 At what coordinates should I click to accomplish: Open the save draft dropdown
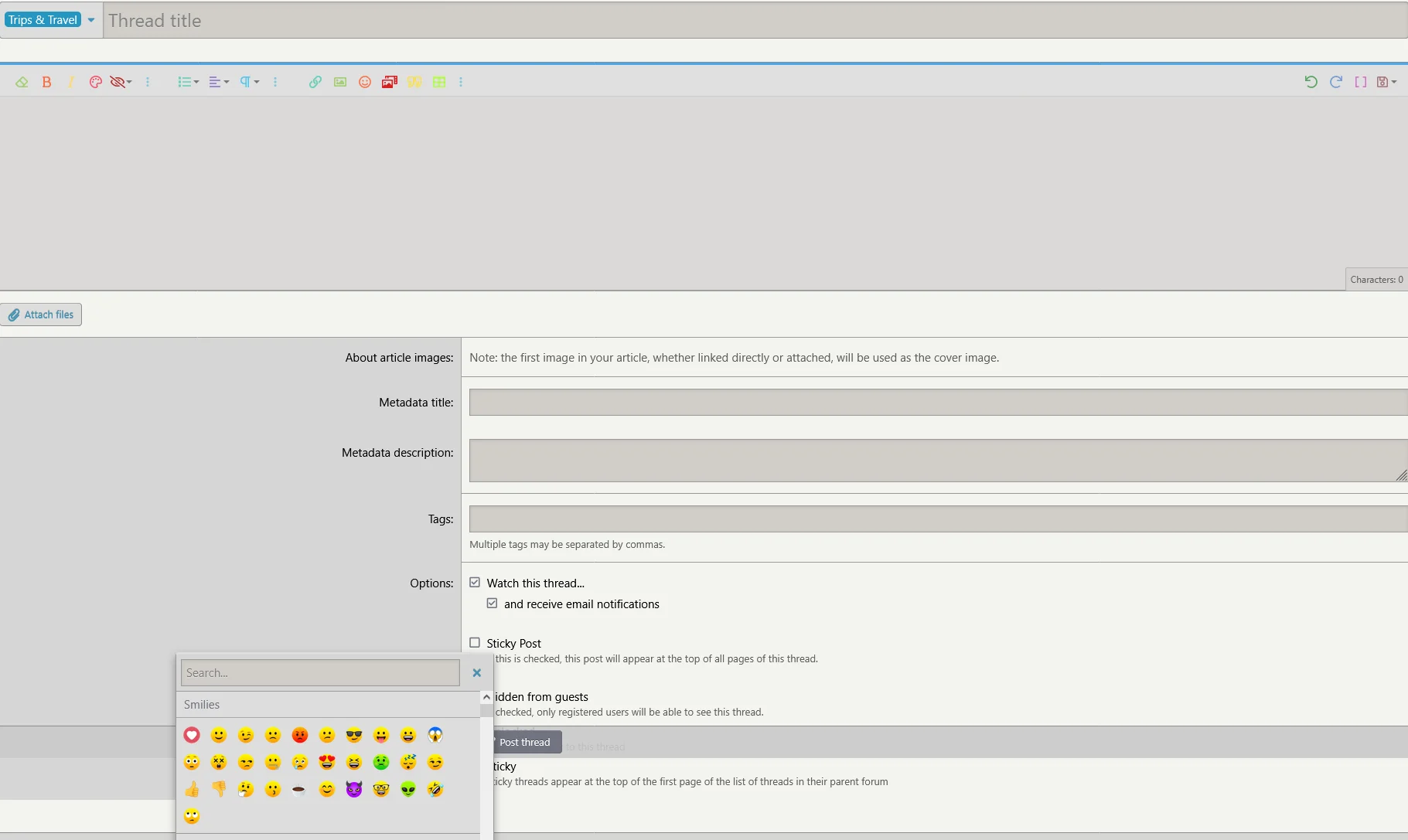point(1386,82)
